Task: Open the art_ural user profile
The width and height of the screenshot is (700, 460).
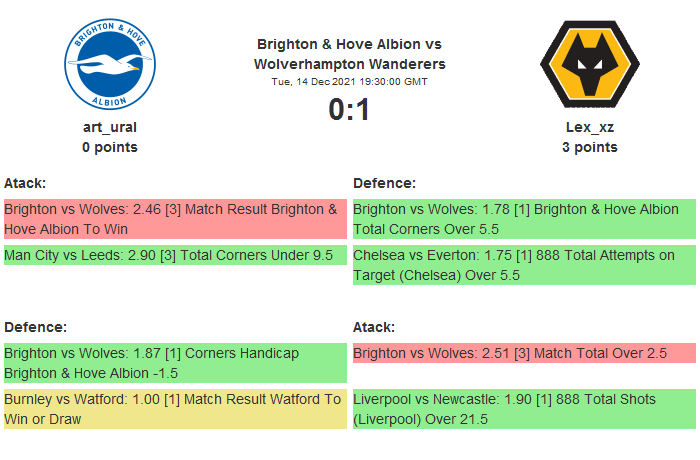Action: 110,127
